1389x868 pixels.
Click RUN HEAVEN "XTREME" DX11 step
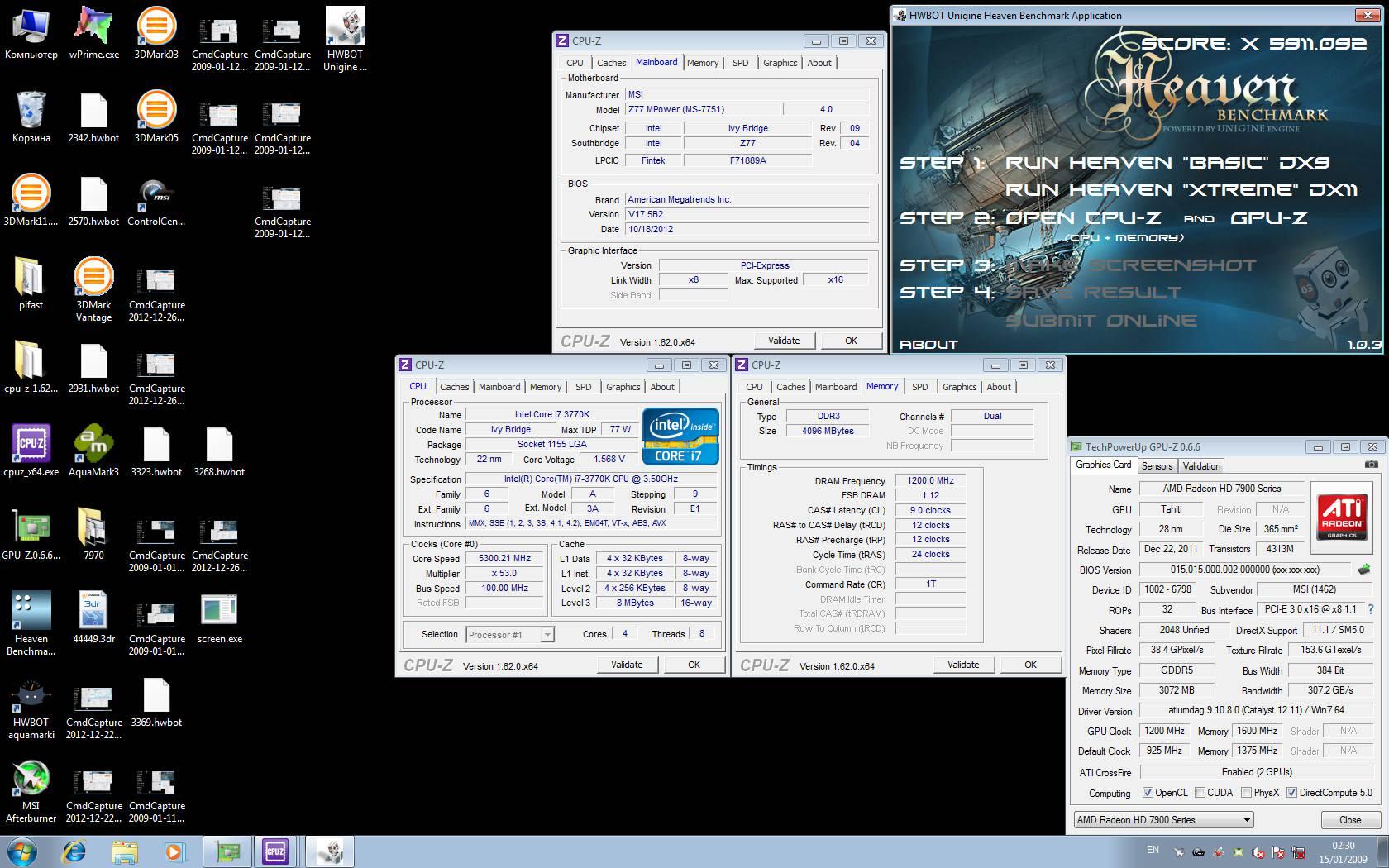pos(1181,190)
